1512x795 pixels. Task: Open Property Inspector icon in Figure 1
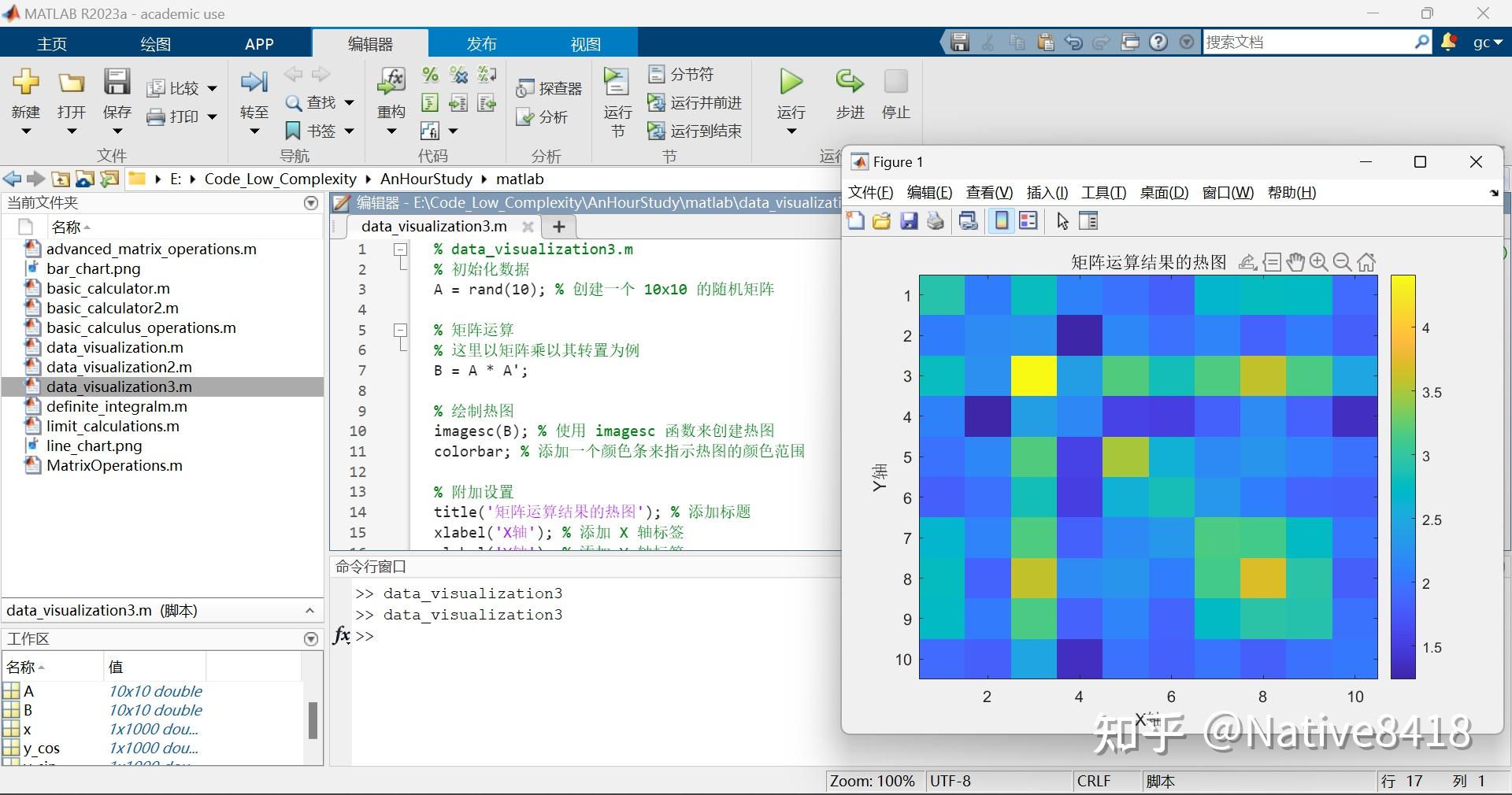coord(1088,221)
